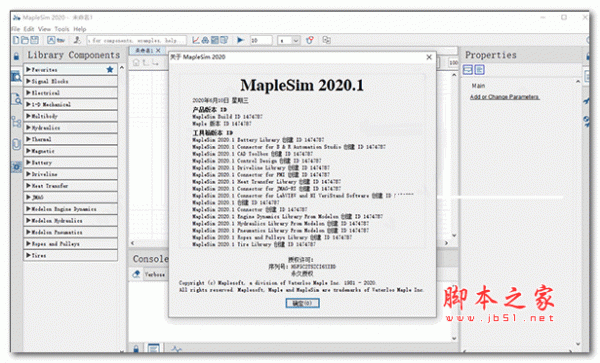Open the analysis apps grid icon
This screenshot has height=363, width=600.
tap(215, 40)
